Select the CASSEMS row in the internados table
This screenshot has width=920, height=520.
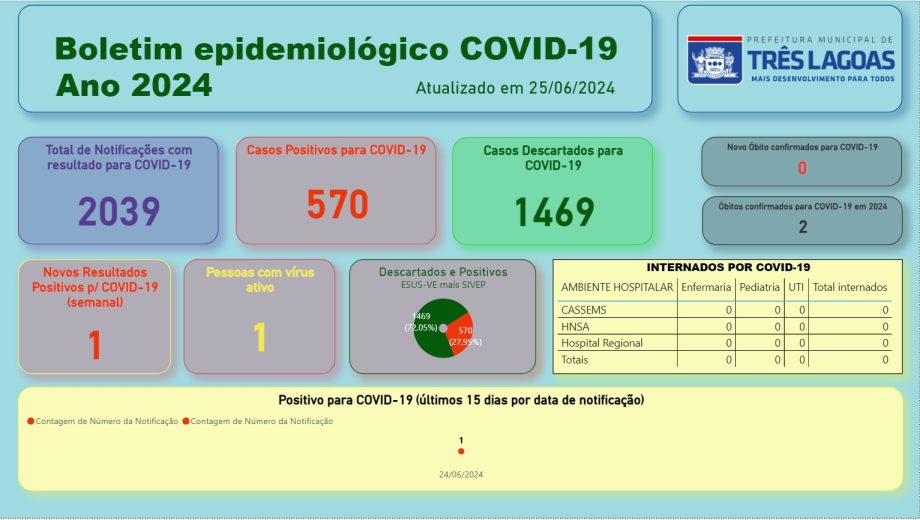coord(725,310)
